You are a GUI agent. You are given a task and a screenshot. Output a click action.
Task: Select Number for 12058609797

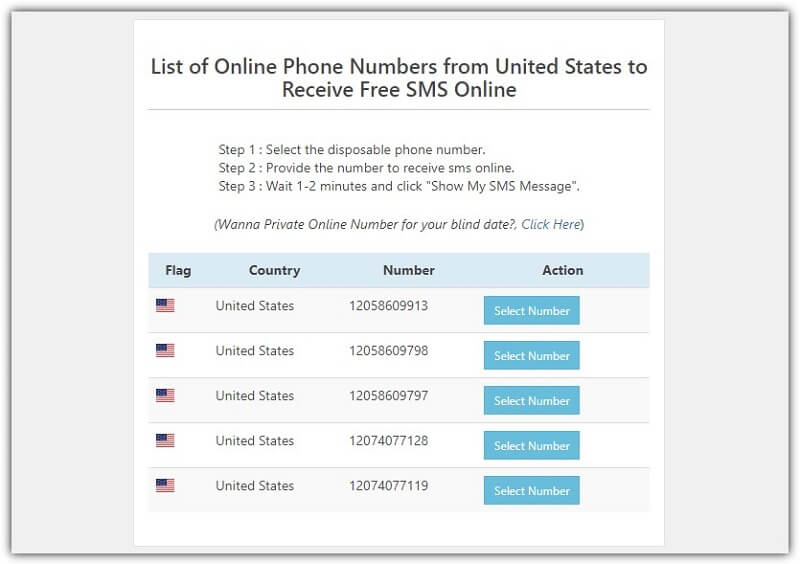(532, 400)
